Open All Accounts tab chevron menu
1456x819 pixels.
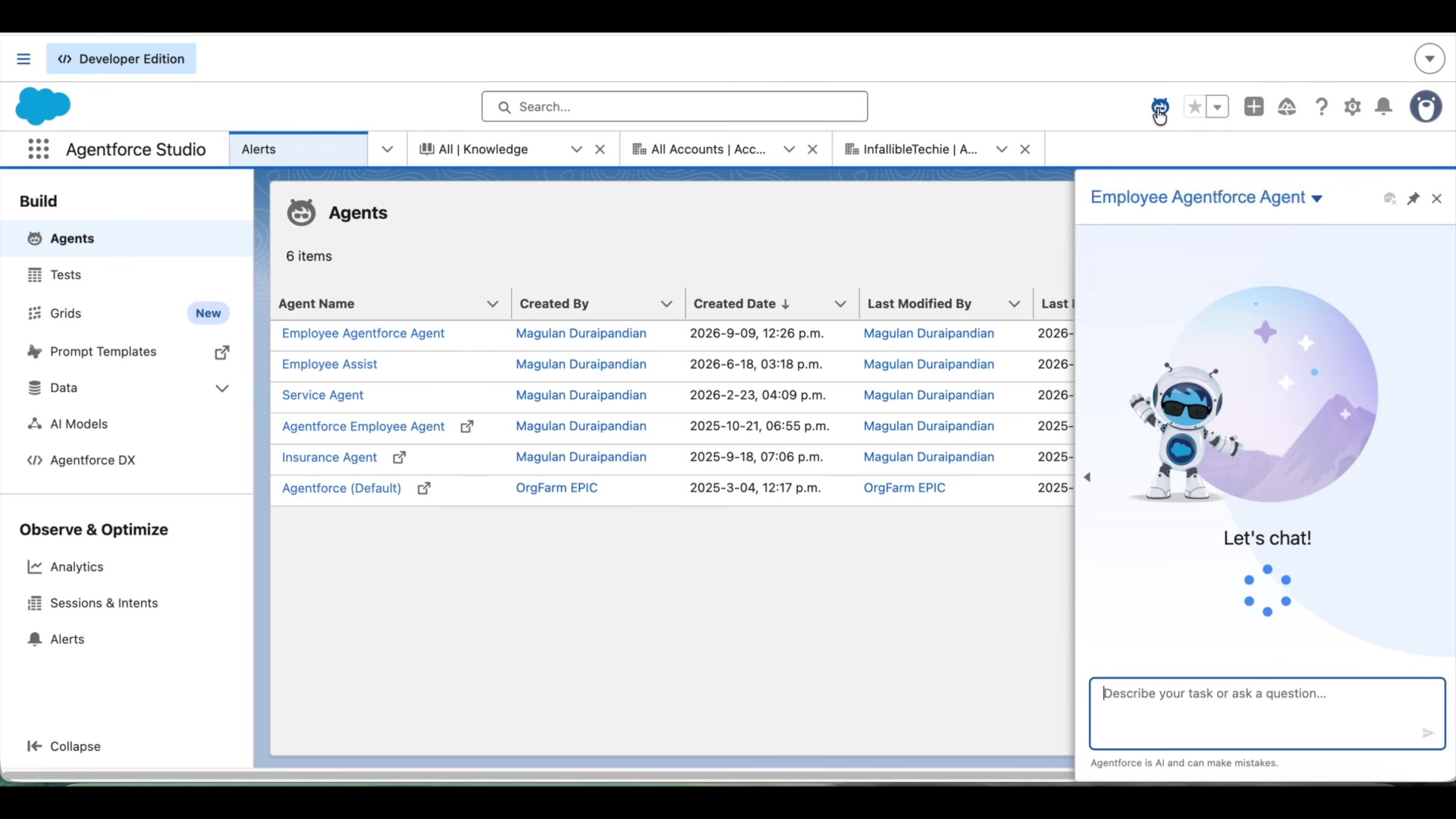tap(789, 149)
